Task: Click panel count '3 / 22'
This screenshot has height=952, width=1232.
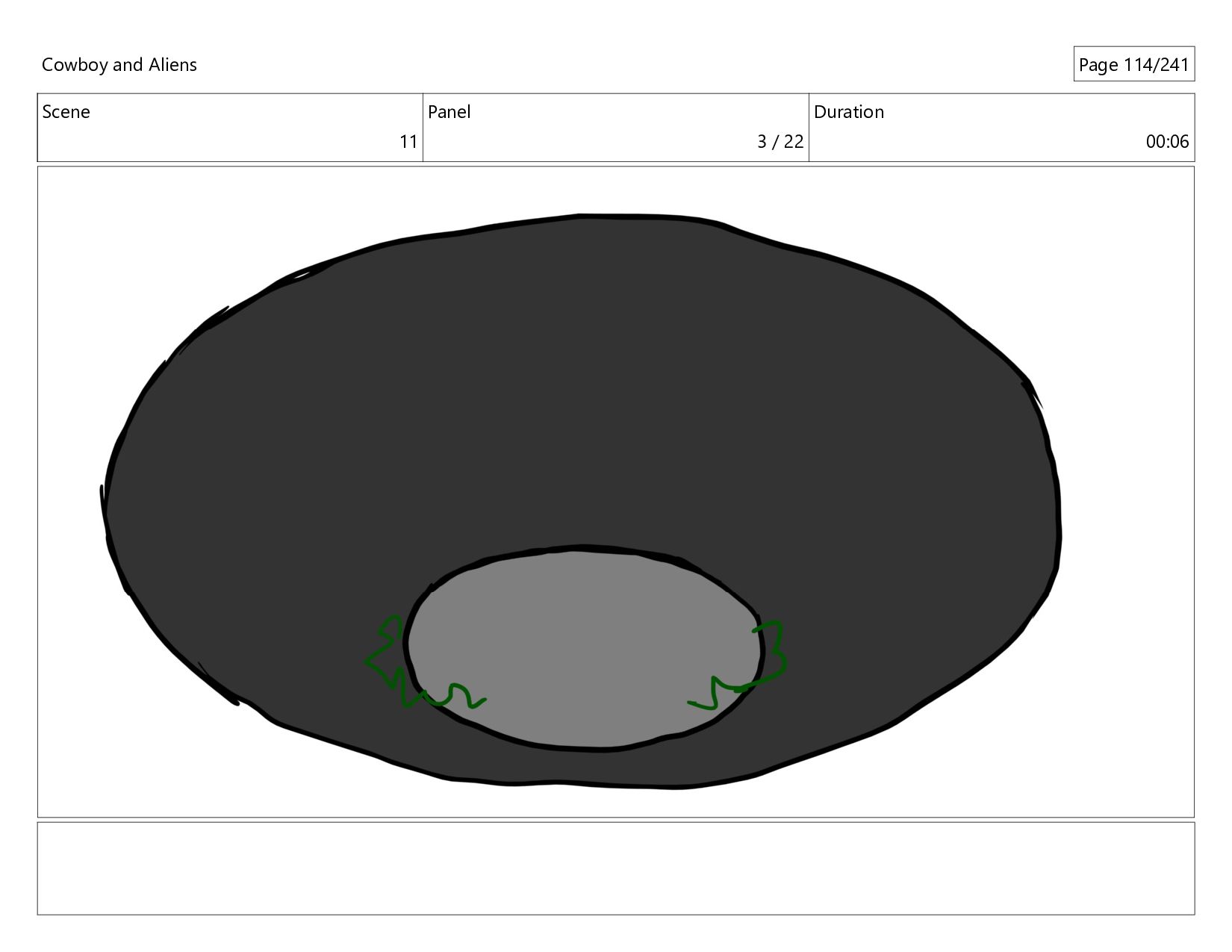Action: pos(780,142)
